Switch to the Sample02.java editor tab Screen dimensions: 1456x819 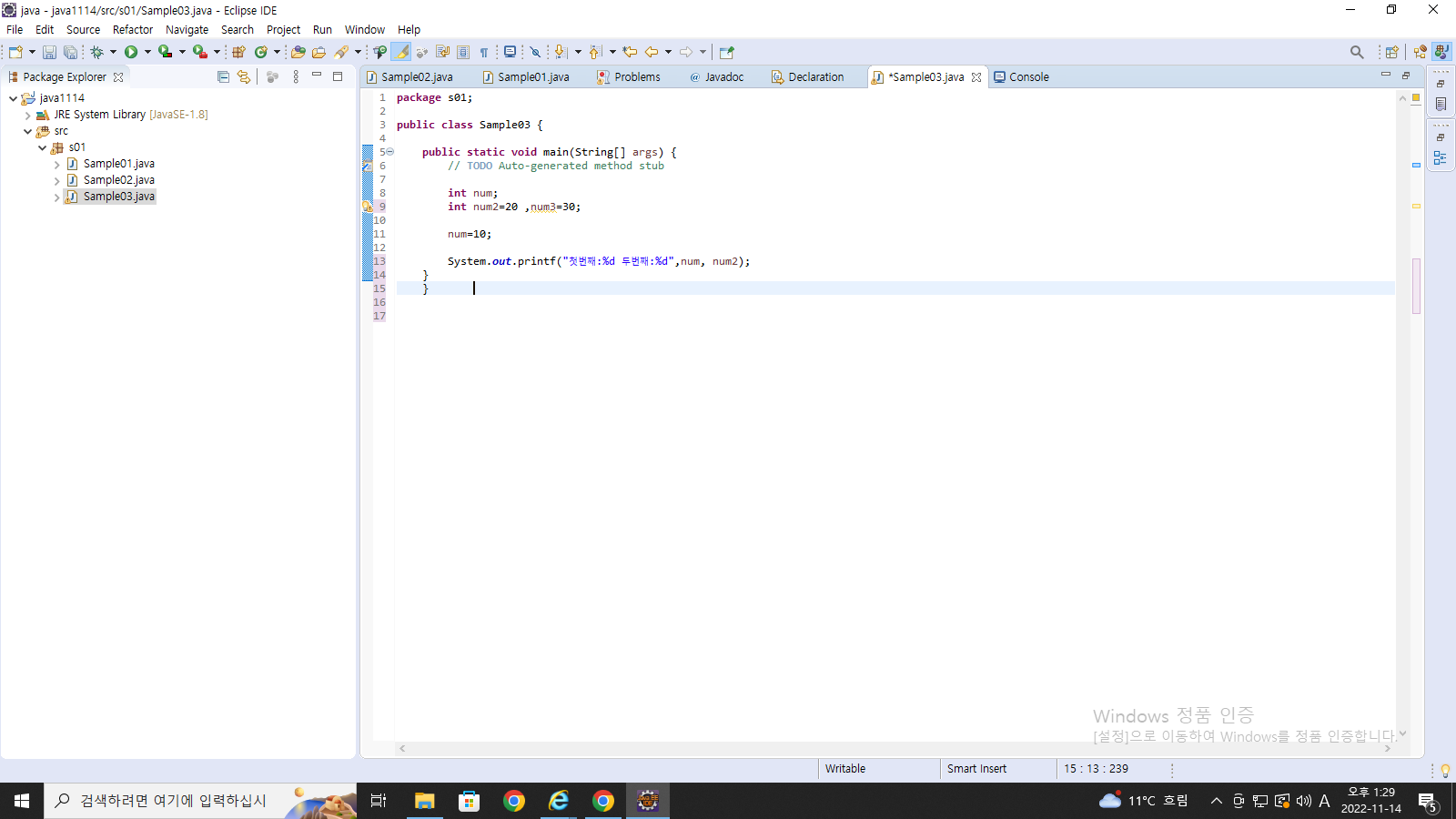[409, 77]
